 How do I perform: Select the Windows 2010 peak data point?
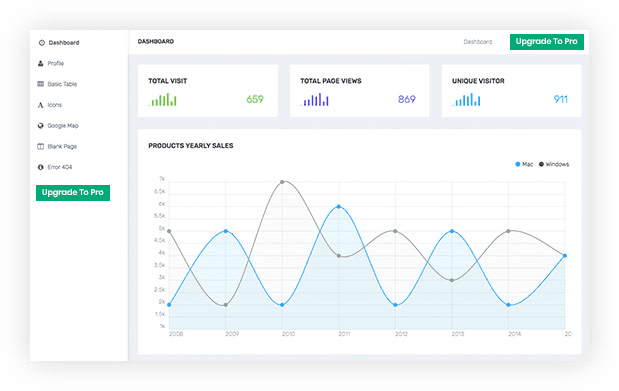[x=282, y=182]
